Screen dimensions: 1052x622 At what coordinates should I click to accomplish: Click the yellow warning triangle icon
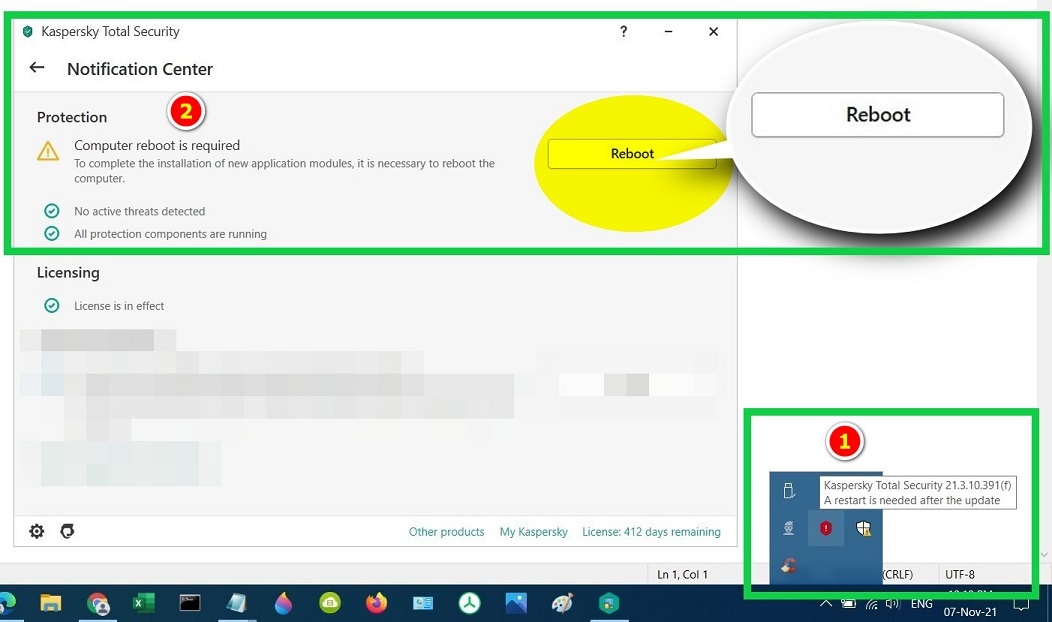(x=48, y=151)
